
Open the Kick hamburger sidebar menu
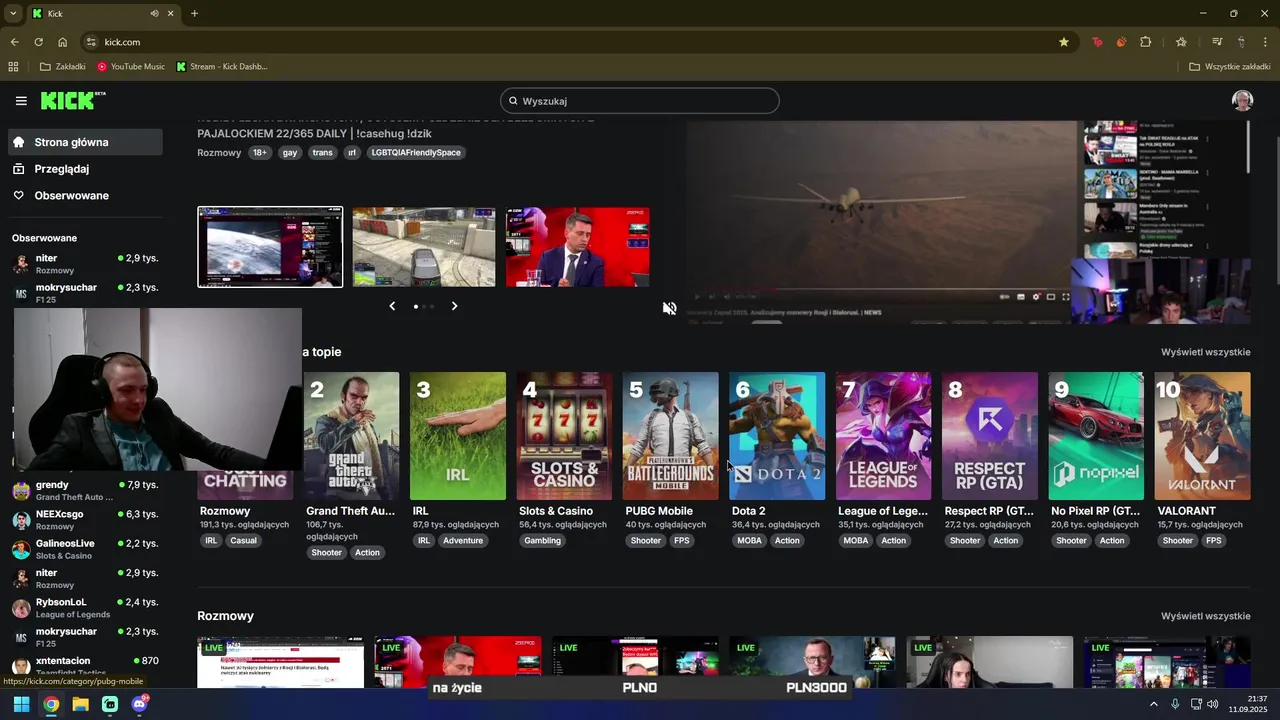click(x=21, y=101)
